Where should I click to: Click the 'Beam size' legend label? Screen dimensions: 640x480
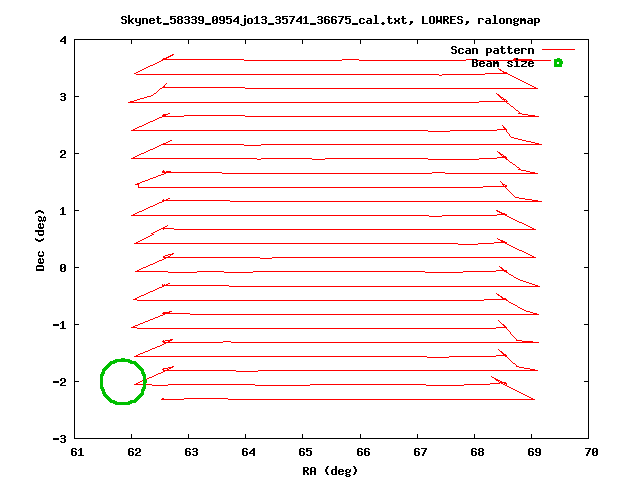pos(503,63)
